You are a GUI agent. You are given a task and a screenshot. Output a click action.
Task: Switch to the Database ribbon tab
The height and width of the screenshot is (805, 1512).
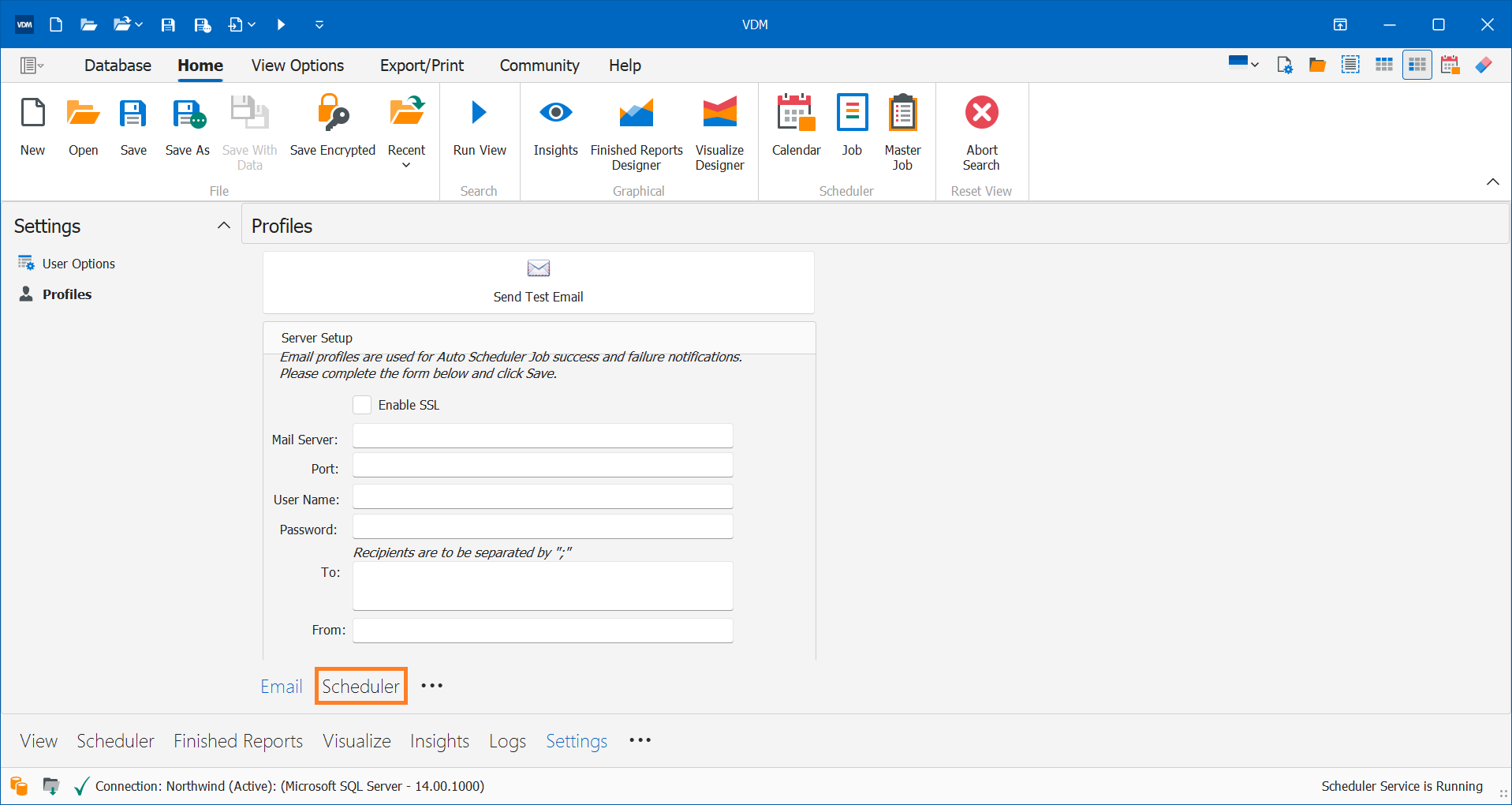pyautogui.click(x=118, y=66)
